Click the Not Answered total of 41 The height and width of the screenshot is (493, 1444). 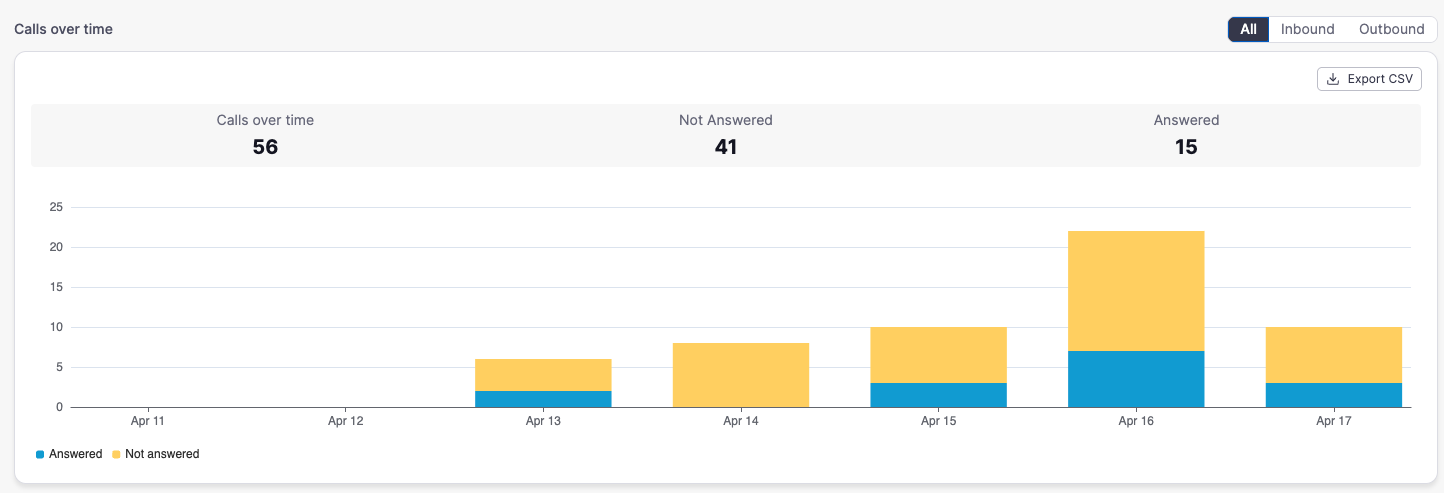[726, 147]
